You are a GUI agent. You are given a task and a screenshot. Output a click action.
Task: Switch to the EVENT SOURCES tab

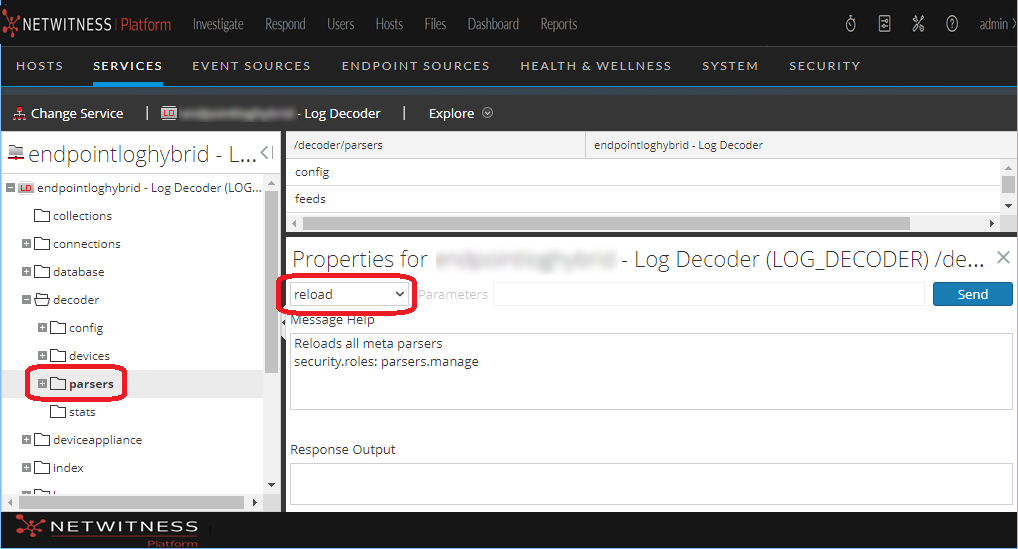(x=251, y=66)
